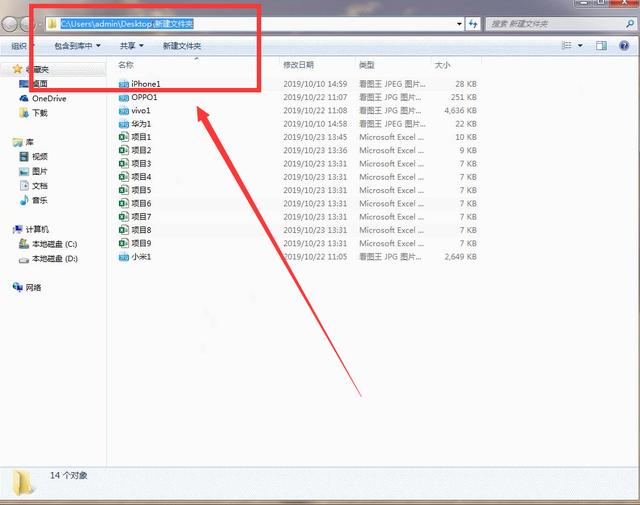Sort by the 大小 size column header
Viewport: 640px width, 505px height.
click(x=443, y=65)
